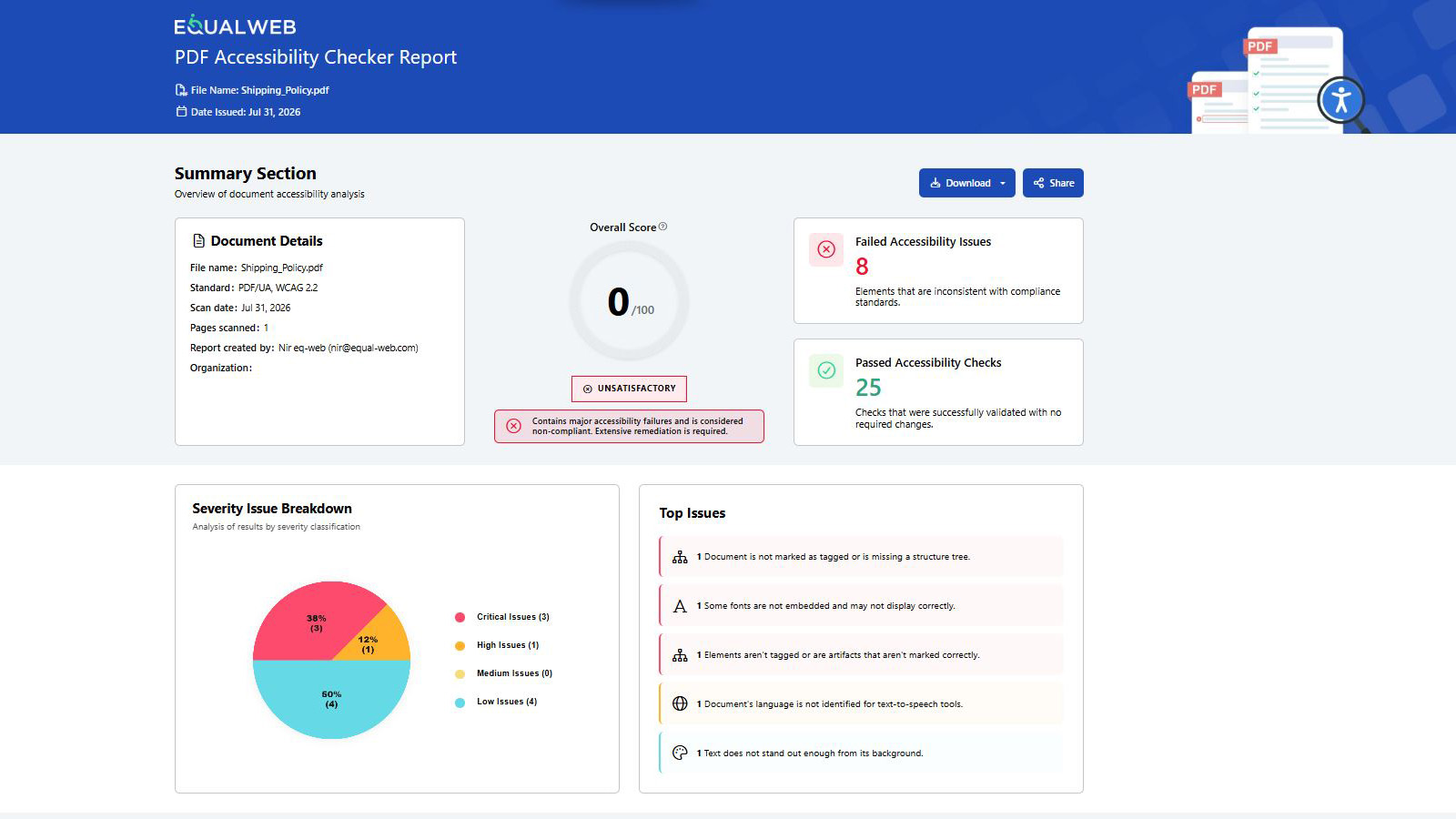
Task: Click the red failed issues X icon
Action: 826,249
